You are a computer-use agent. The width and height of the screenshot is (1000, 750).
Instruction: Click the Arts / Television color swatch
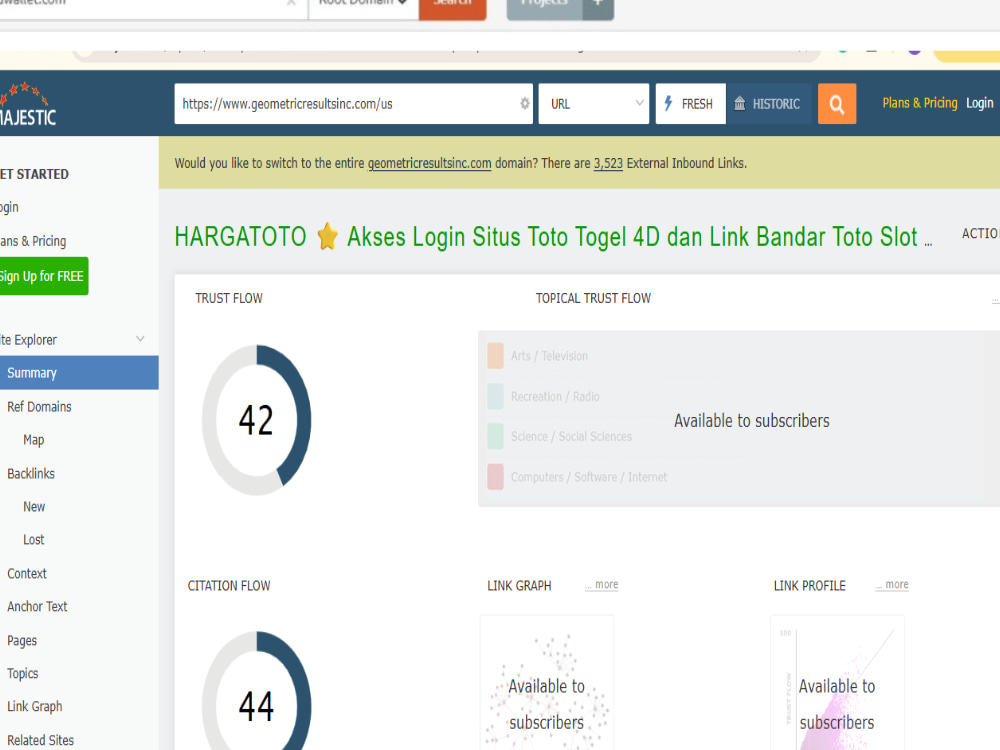496,356
